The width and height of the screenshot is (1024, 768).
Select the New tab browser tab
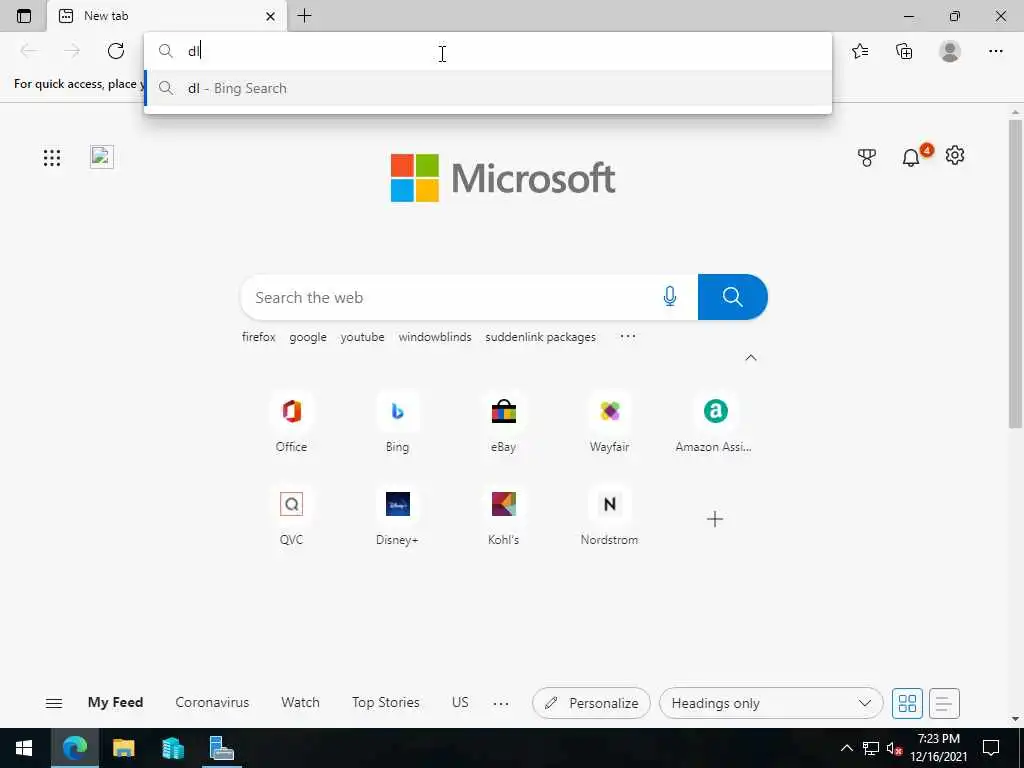[167, 16]
